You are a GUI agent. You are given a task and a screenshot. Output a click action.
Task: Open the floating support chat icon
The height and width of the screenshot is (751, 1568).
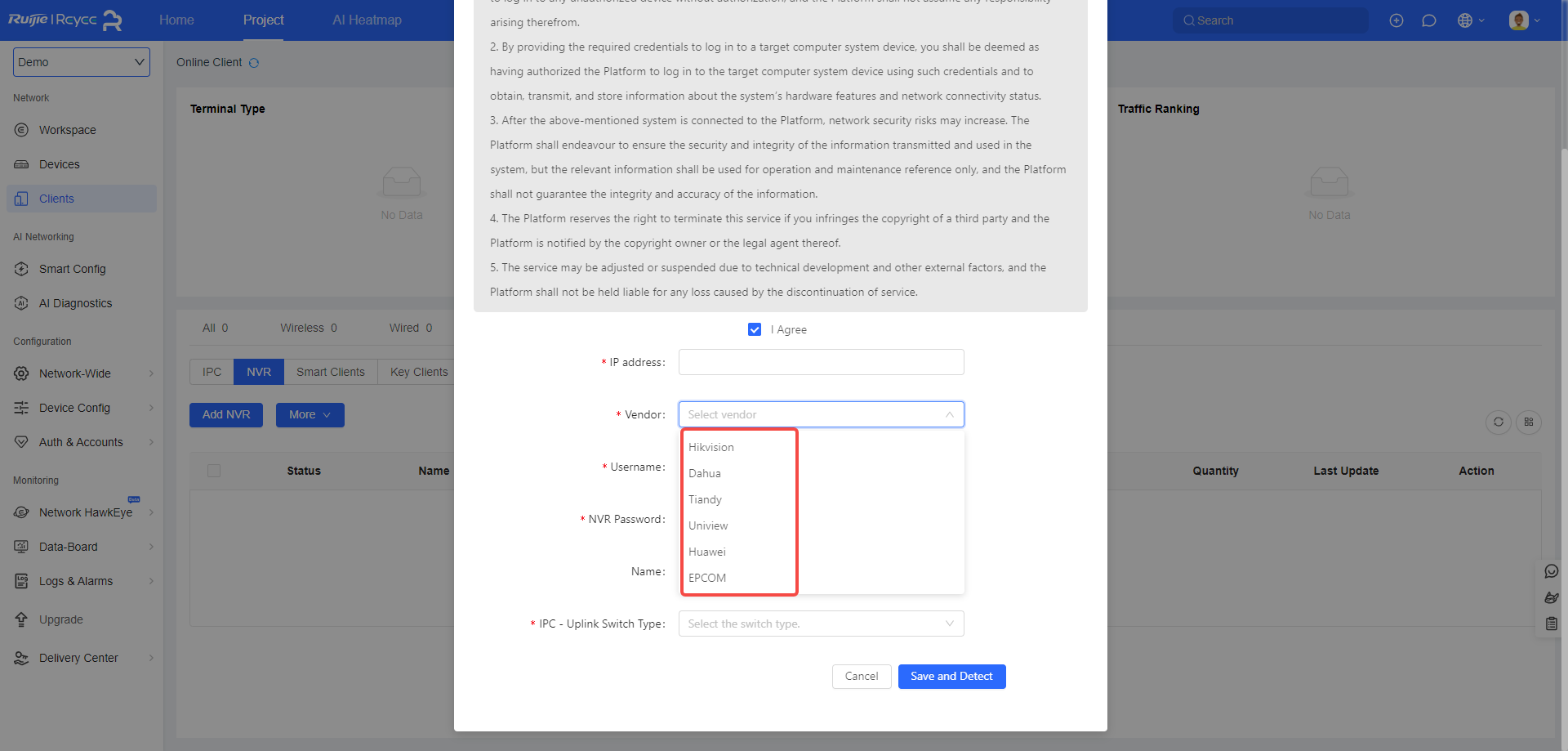(x=1552, y=571)
